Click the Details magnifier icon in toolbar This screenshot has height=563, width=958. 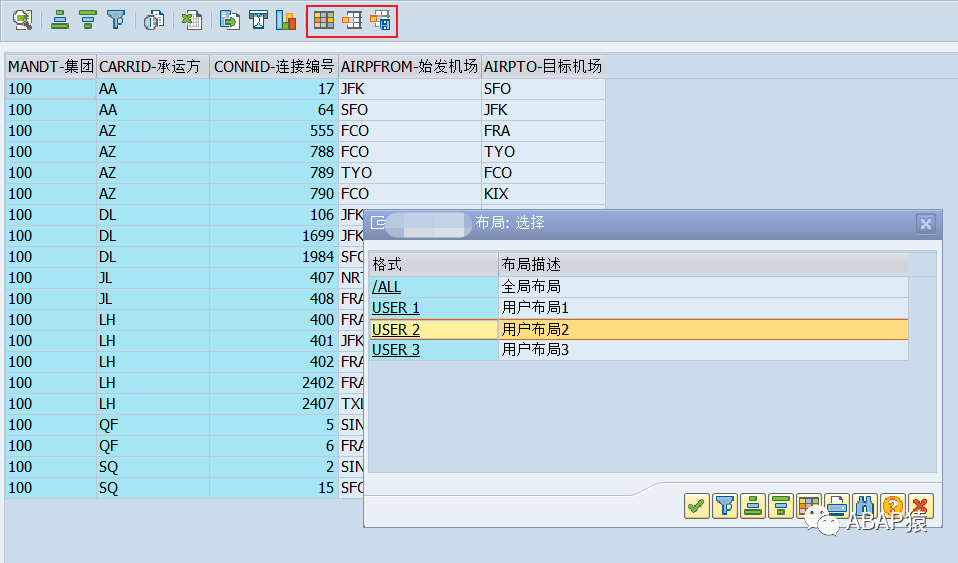pos(23,20)
